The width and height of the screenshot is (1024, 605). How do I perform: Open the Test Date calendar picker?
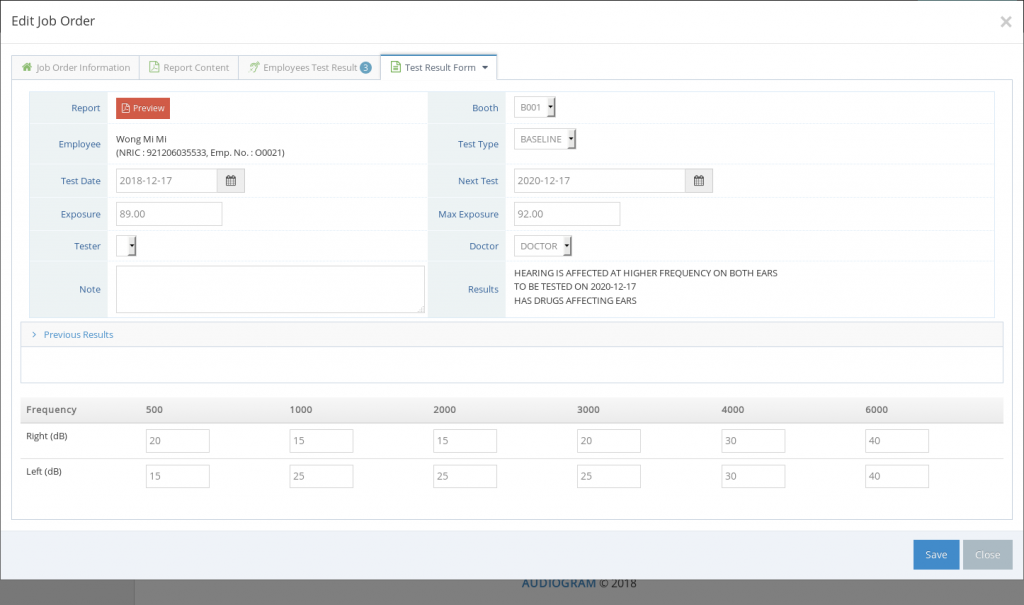pyautogui.click(x=231, y=181)
